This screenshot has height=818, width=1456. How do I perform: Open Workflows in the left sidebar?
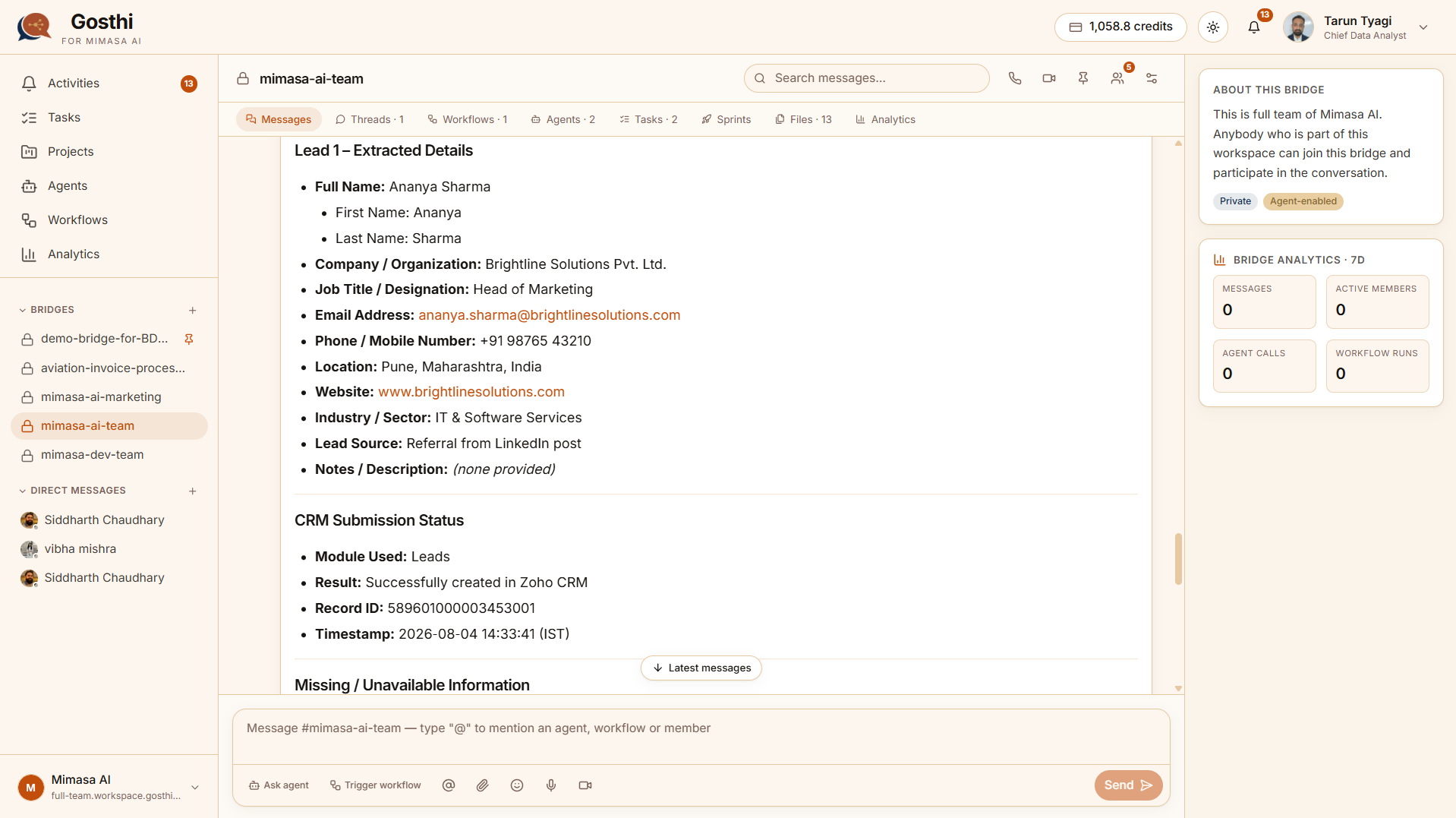tap(109, 220)
